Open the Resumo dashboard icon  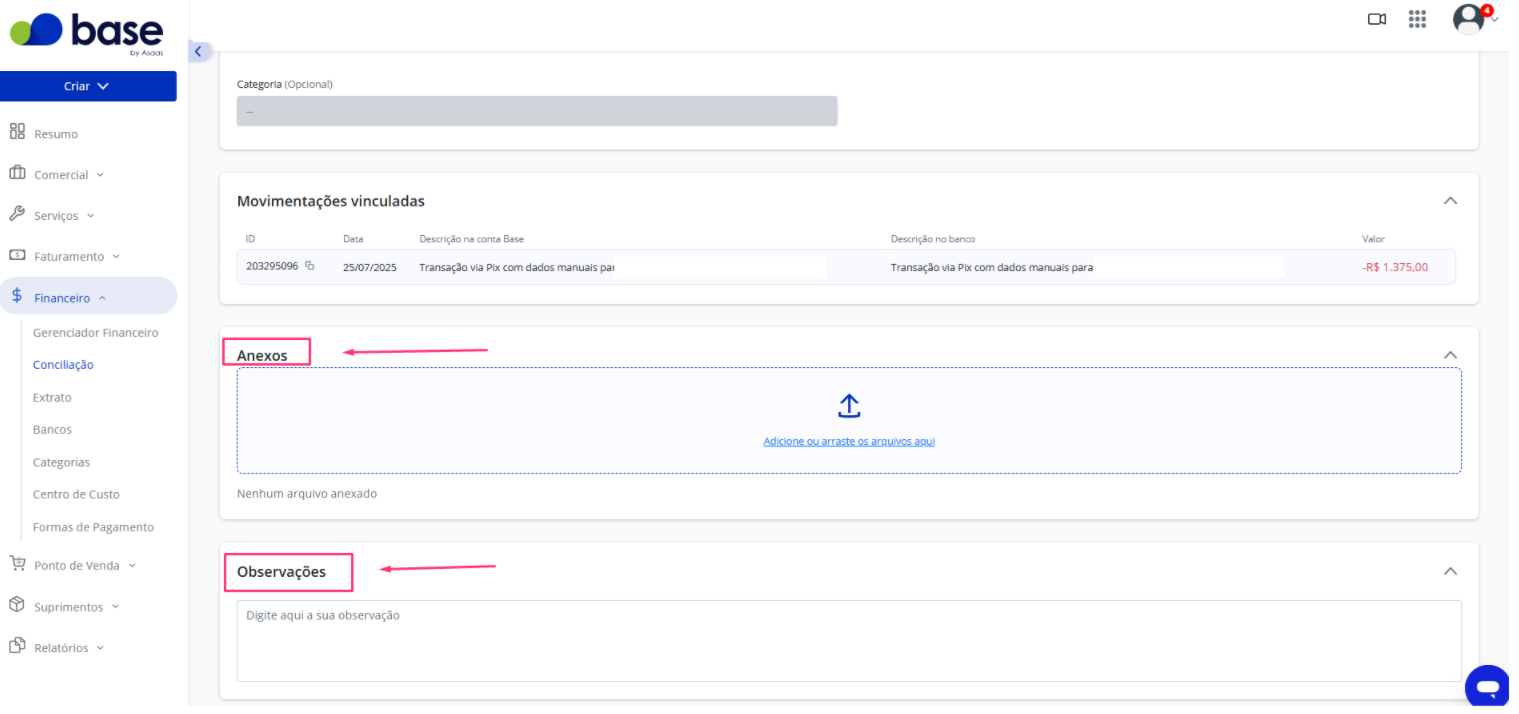(x=17, y=132)
